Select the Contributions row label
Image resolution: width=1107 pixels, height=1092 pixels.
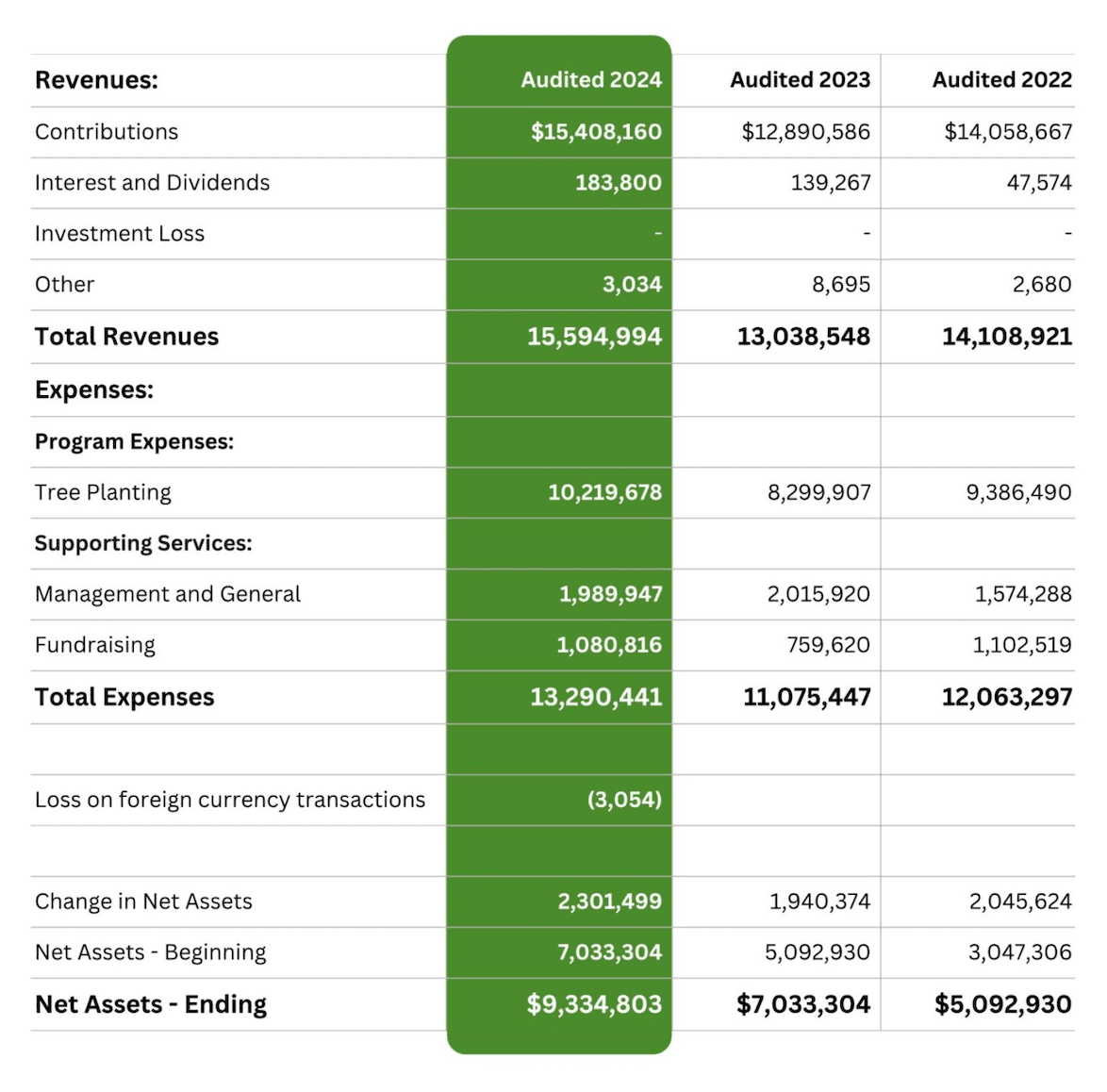click(x=107, y=132)
